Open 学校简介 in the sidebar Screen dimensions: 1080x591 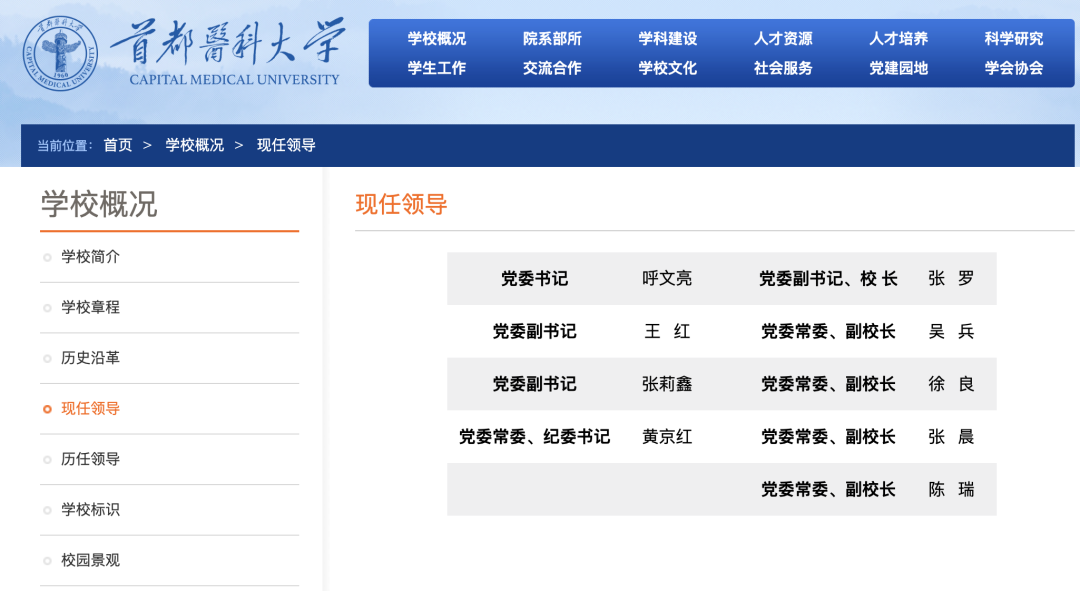click(x=90, y=257)
